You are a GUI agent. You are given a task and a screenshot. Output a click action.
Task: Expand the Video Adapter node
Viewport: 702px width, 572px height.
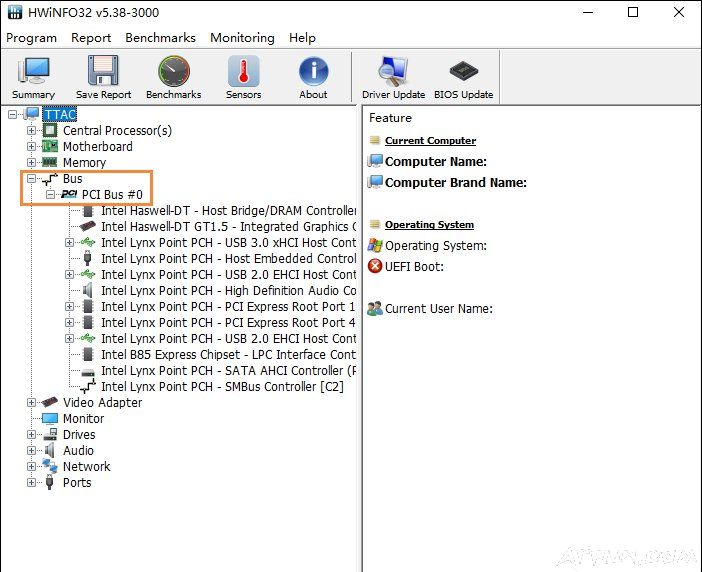pos(31,402)
